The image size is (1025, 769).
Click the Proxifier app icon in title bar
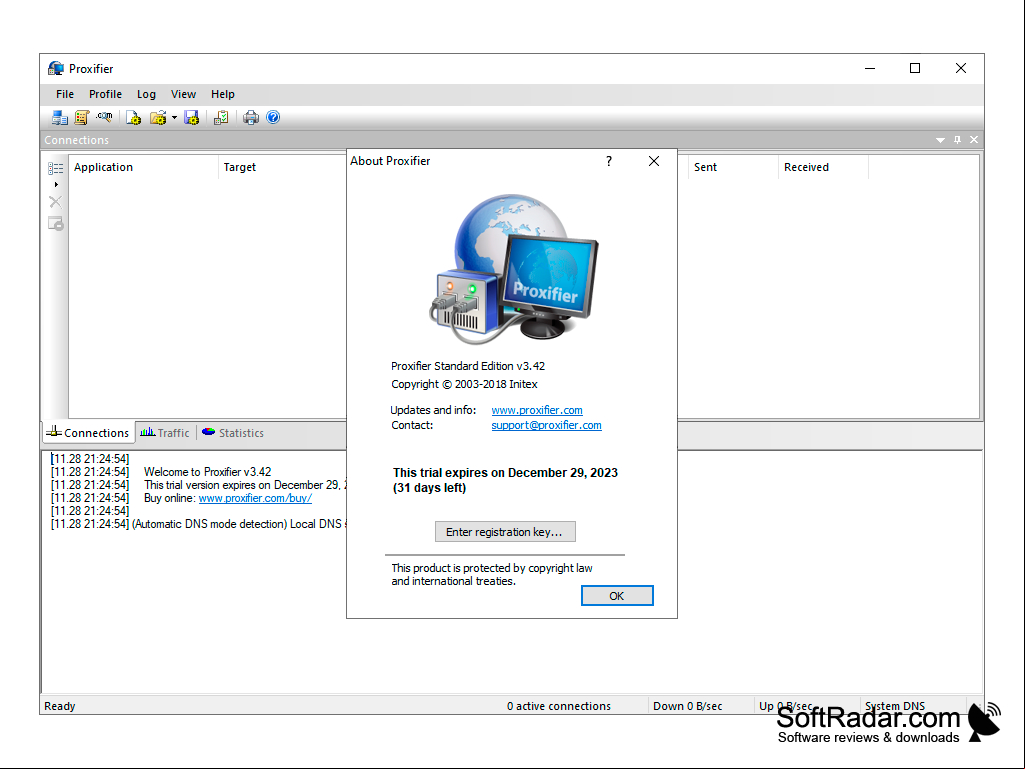[x=56, y=69]
